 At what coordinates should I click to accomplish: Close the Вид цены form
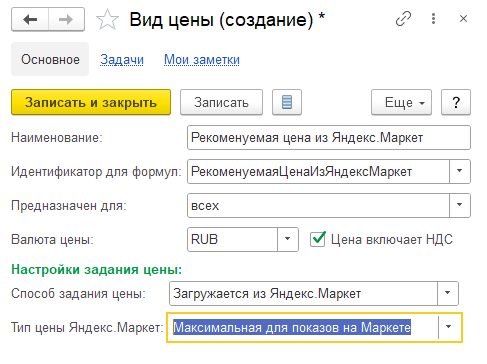pos(463,19)
